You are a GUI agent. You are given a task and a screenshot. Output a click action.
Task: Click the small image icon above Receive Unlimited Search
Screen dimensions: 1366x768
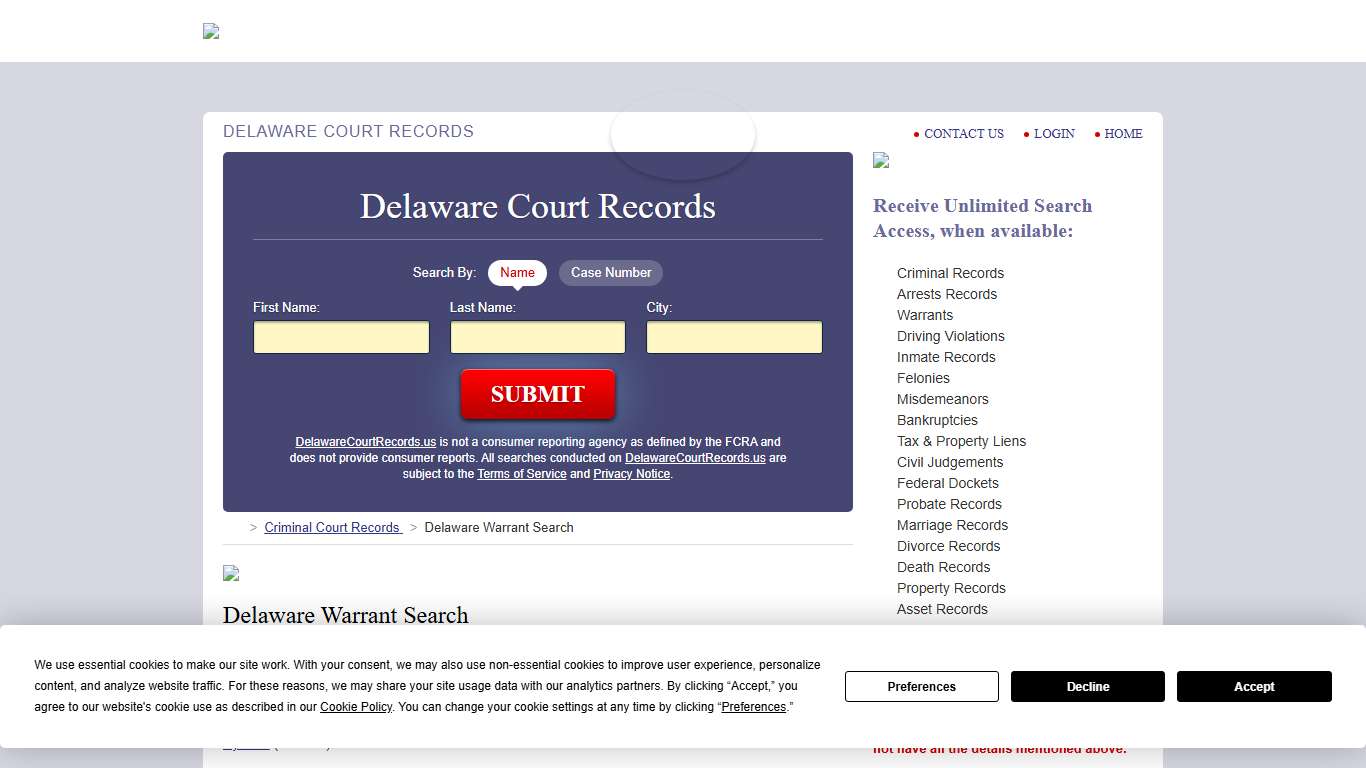880,160
